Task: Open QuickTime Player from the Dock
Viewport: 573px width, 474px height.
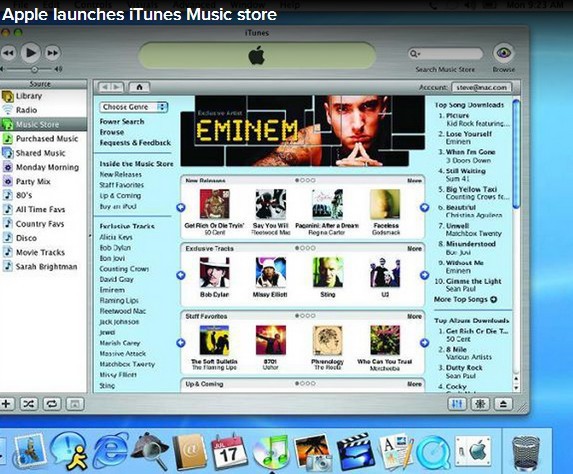Action: pos(432,452)
